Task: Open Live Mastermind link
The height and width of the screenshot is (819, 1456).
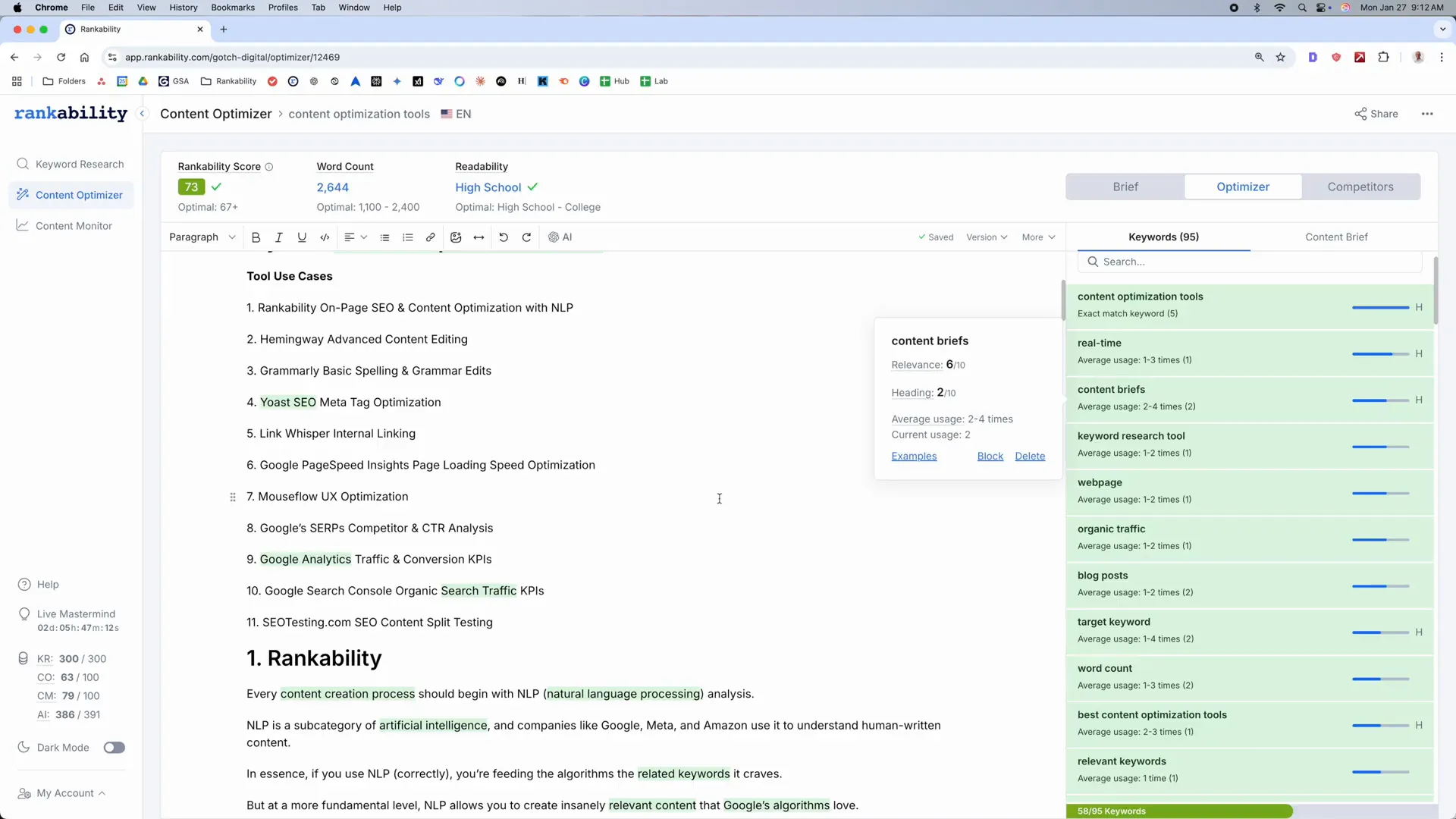Action: (x=76, y=614)
